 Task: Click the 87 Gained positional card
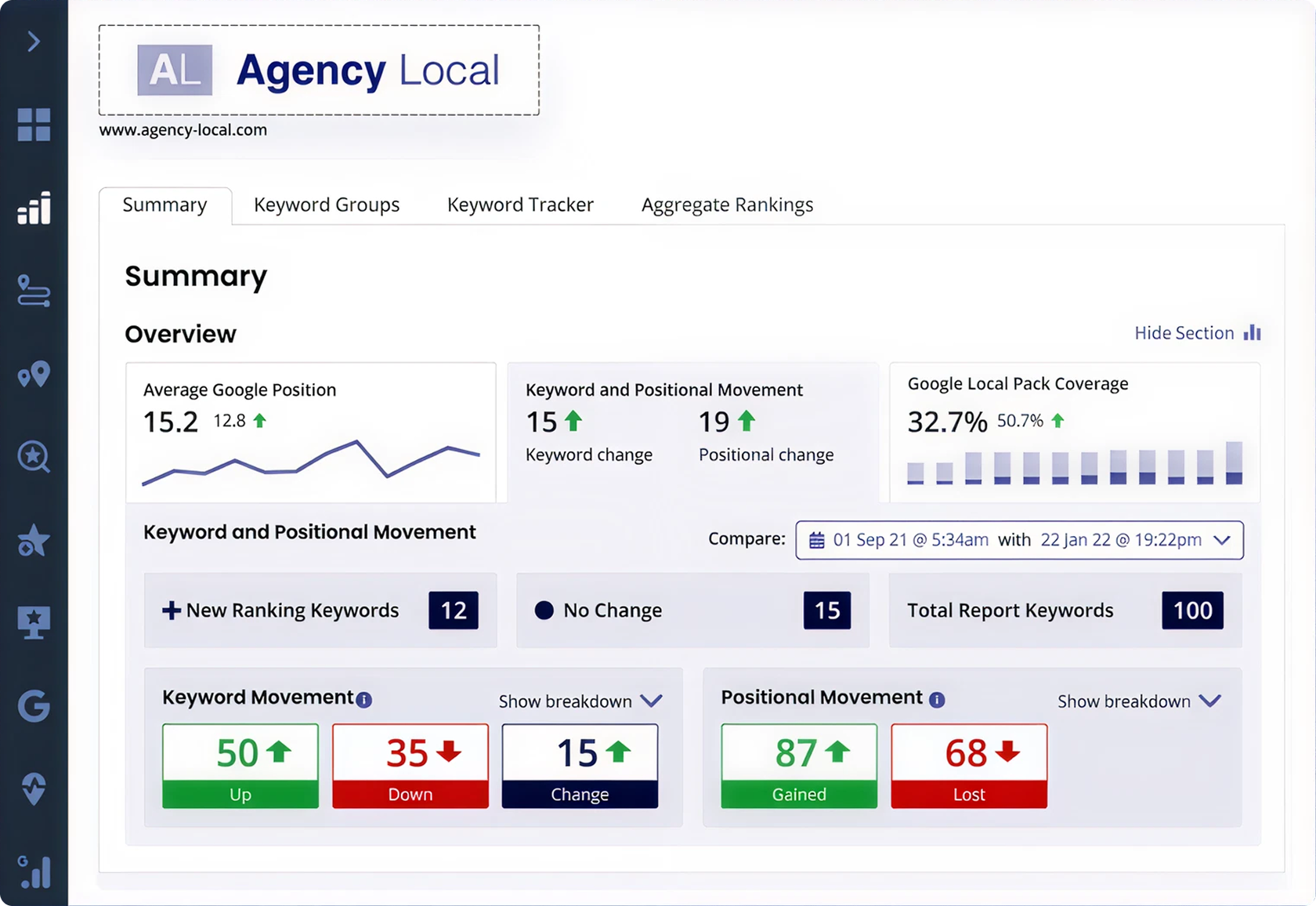799,766
